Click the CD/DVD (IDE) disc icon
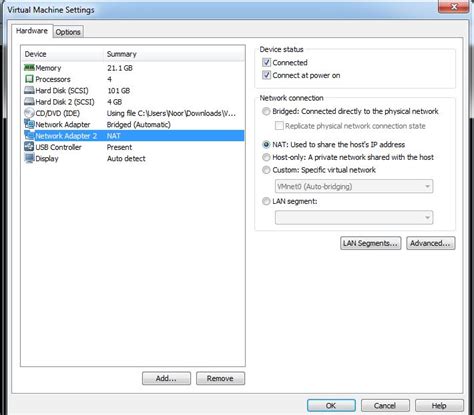474x415 pixels. [x=29, y=113]
